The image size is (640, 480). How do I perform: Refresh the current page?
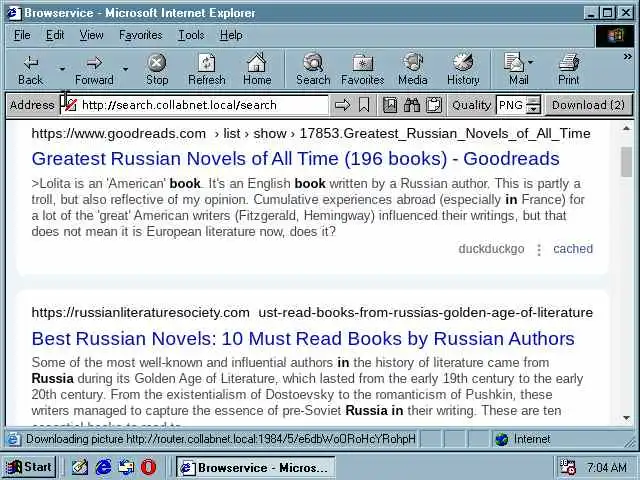tap(207, 70)
